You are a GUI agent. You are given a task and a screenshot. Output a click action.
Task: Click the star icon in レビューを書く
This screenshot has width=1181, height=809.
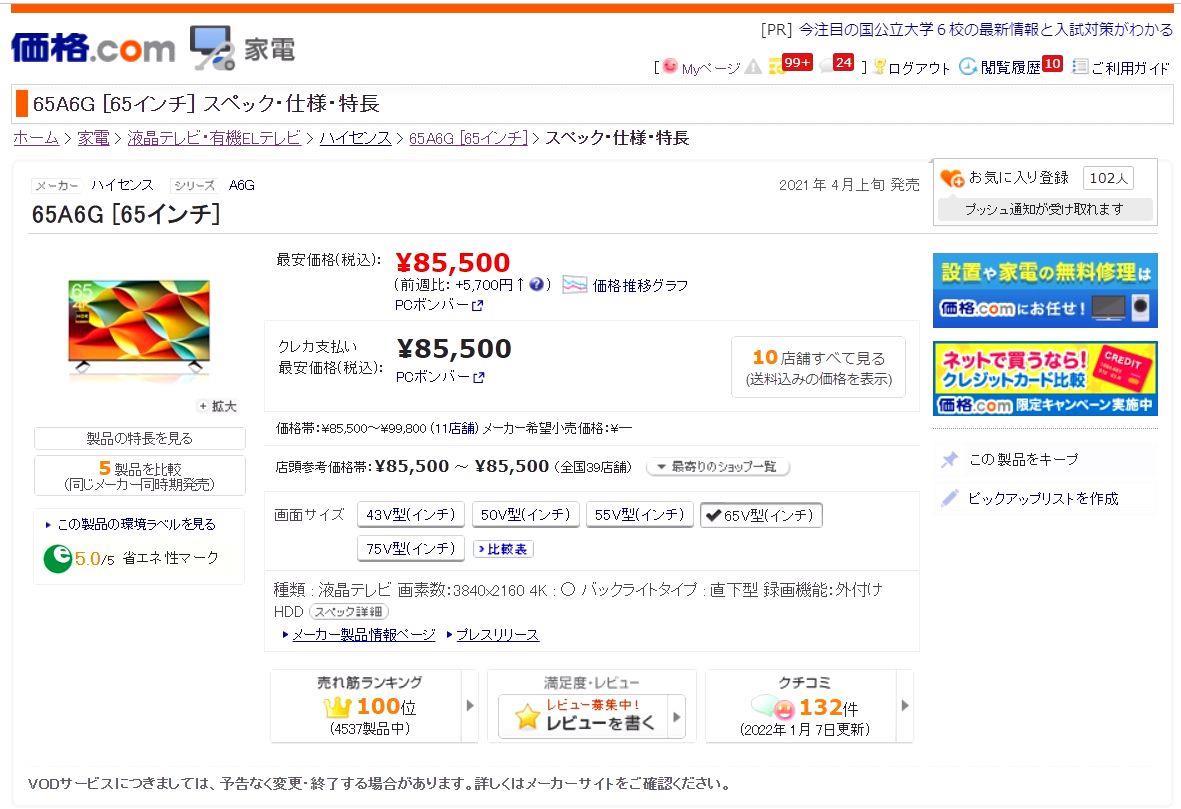click(528, 716)
